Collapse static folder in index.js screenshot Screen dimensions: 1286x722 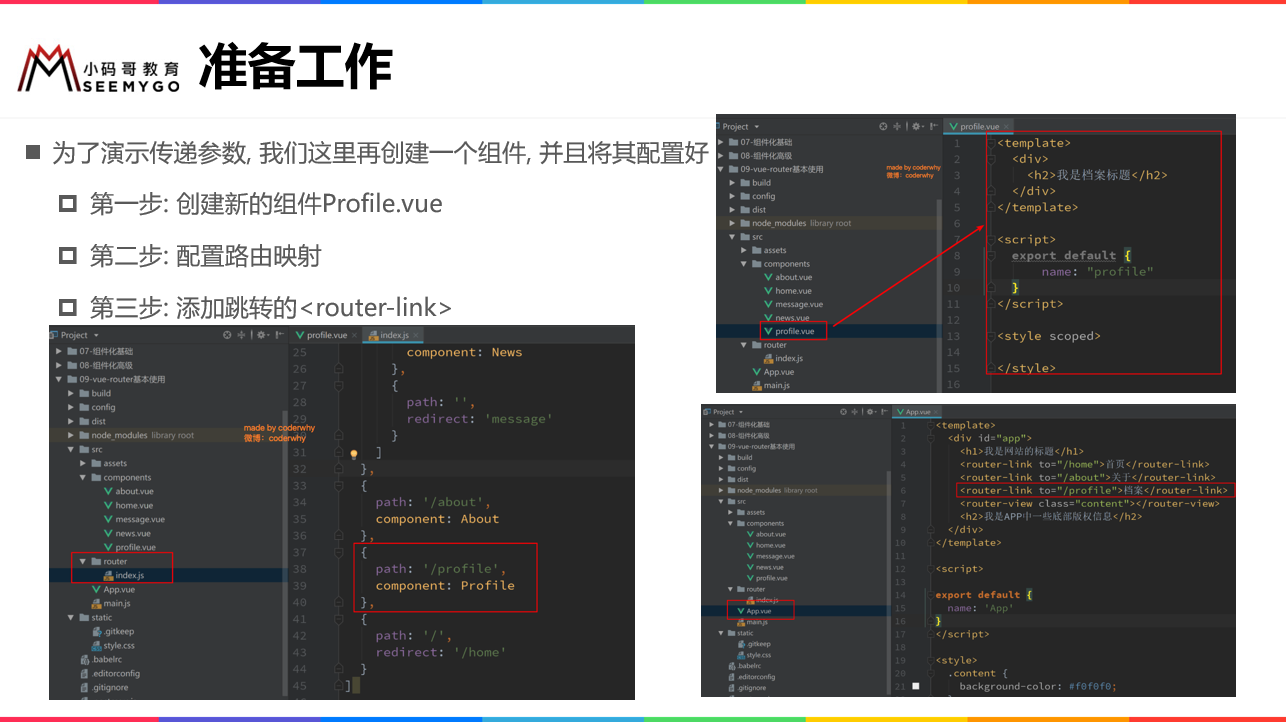(70, 618)
